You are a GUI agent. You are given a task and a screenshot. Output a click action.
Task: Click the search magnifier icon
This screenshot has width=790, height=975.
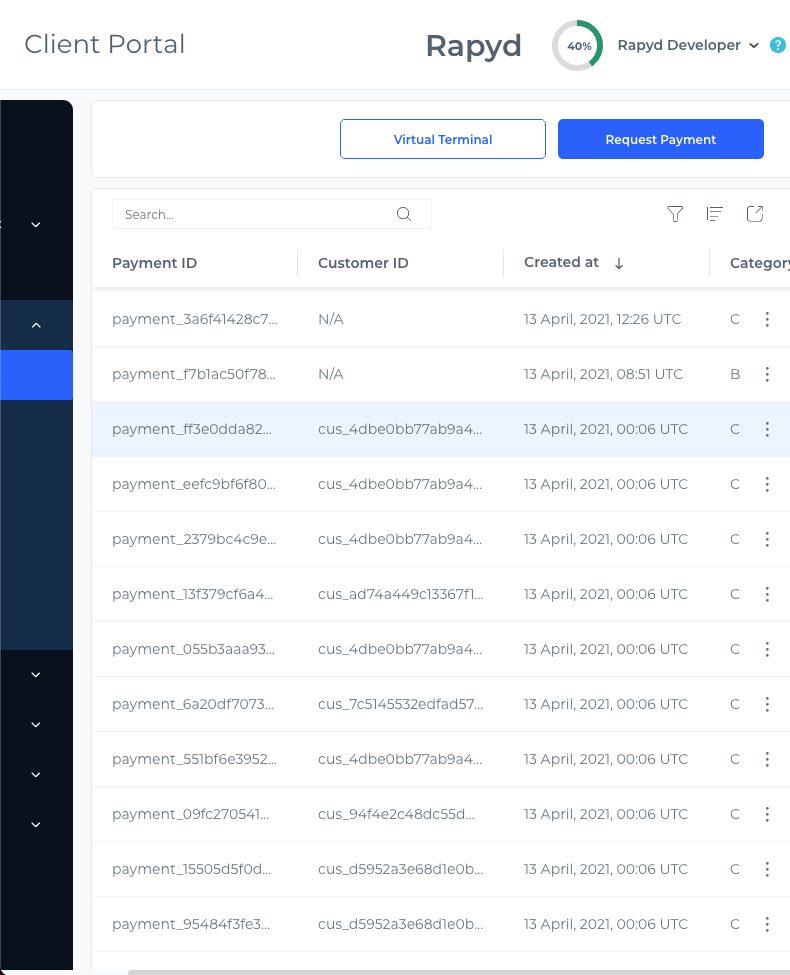coord(404,214)
